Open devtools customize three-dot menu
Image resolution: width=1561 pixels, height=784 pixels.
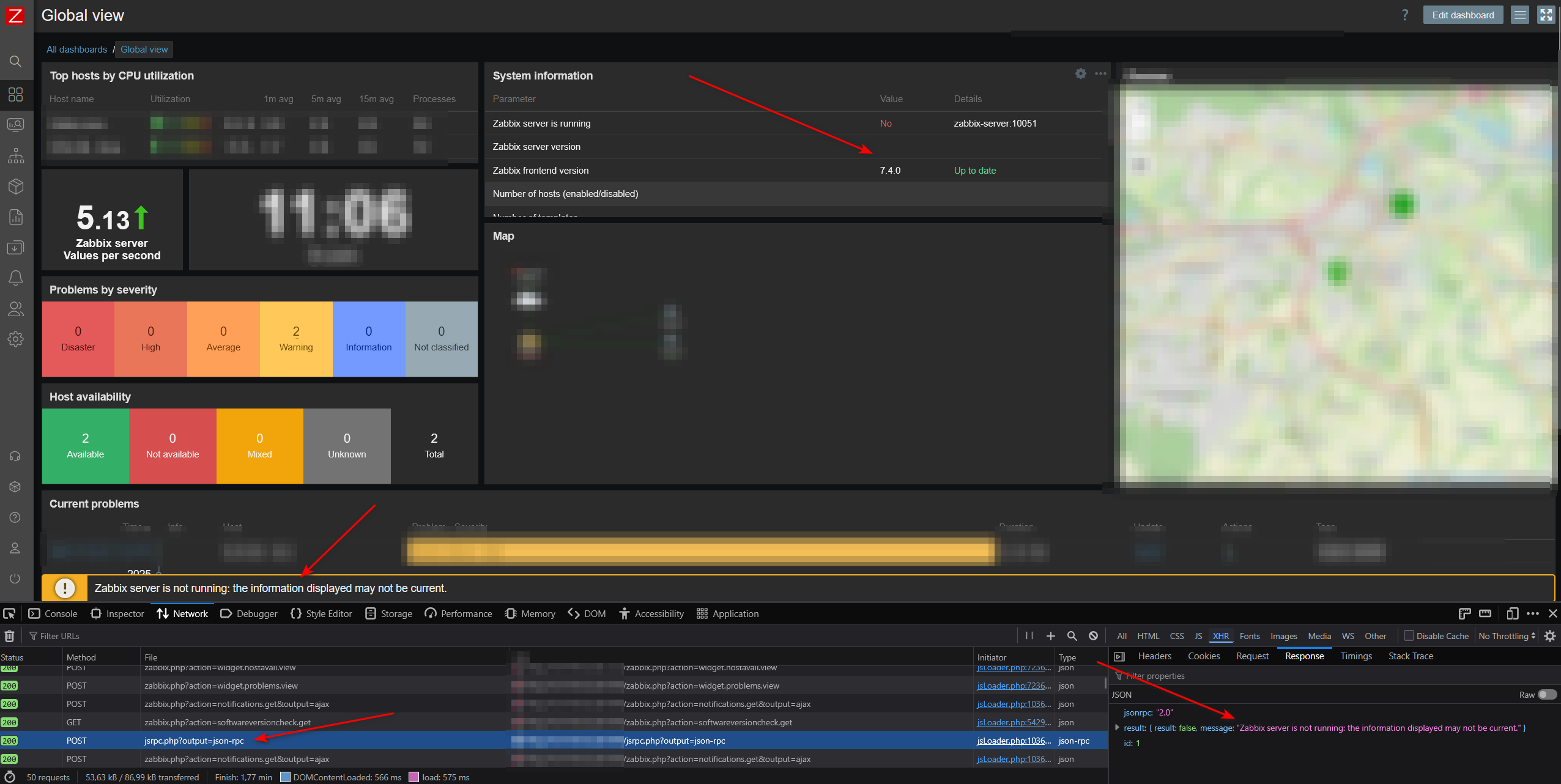click(1533, 613)
